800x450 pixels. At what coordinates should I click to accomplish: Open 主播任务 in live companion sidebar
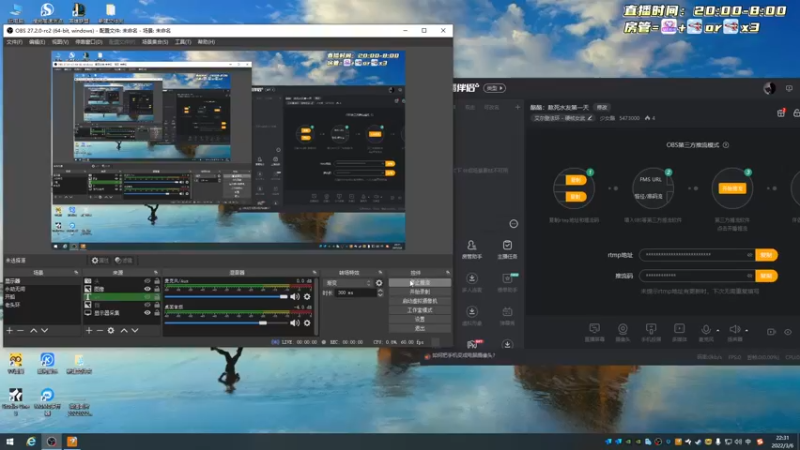507,249
